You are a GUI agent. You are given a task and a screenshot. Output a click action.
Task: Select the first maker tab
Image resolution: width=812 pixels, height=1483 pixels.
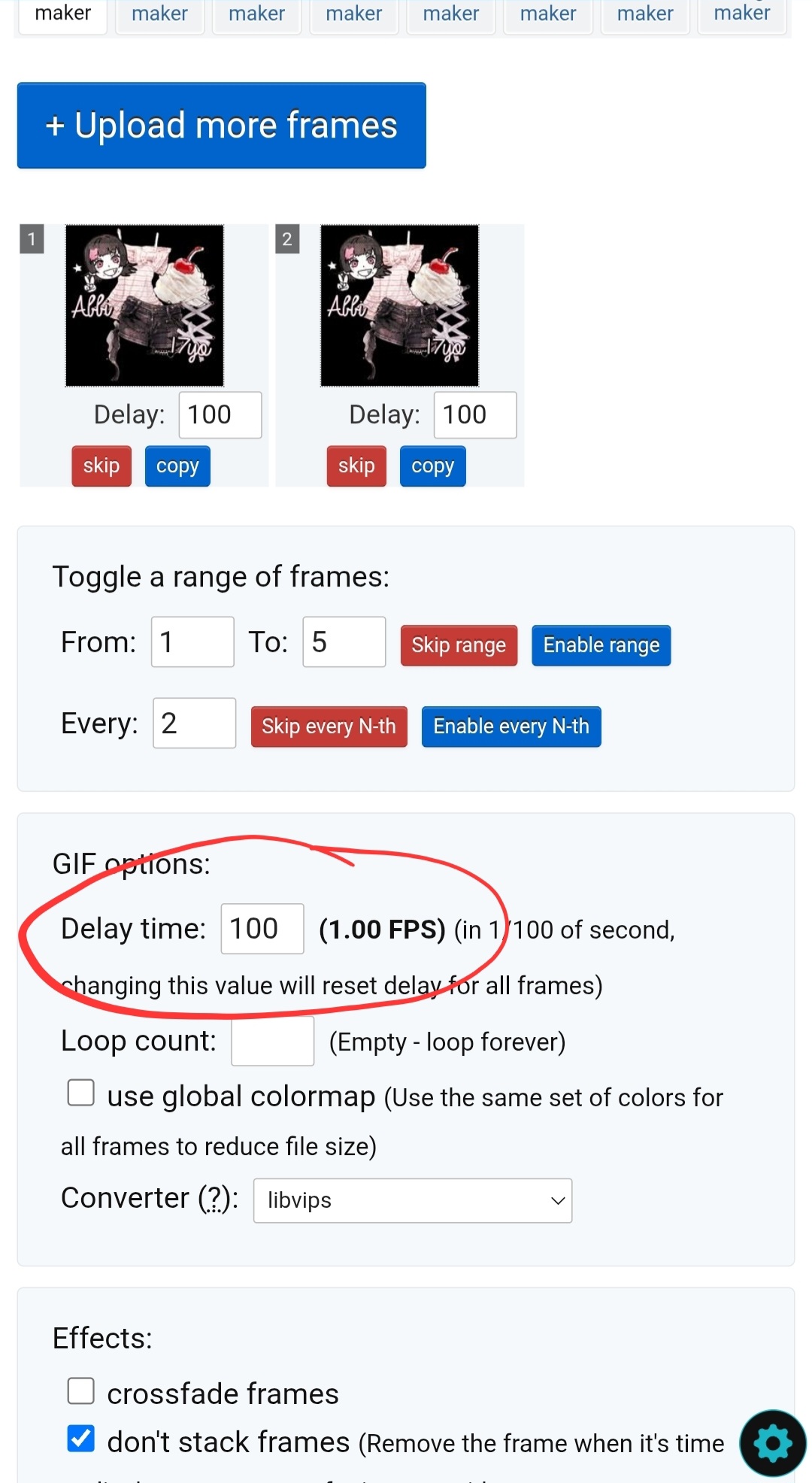click(63, 14)
